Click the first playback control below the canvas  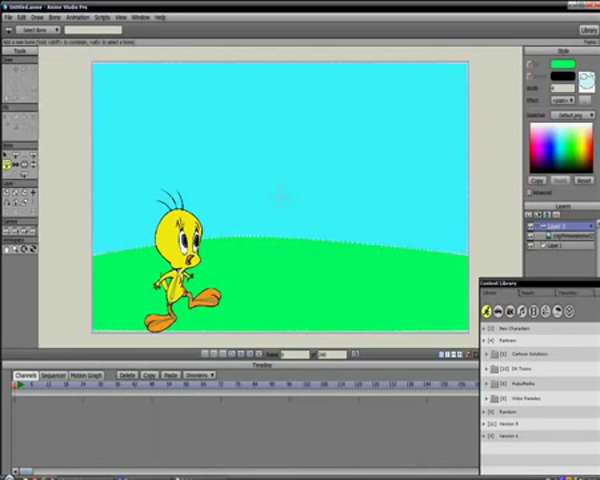point(205,354)
